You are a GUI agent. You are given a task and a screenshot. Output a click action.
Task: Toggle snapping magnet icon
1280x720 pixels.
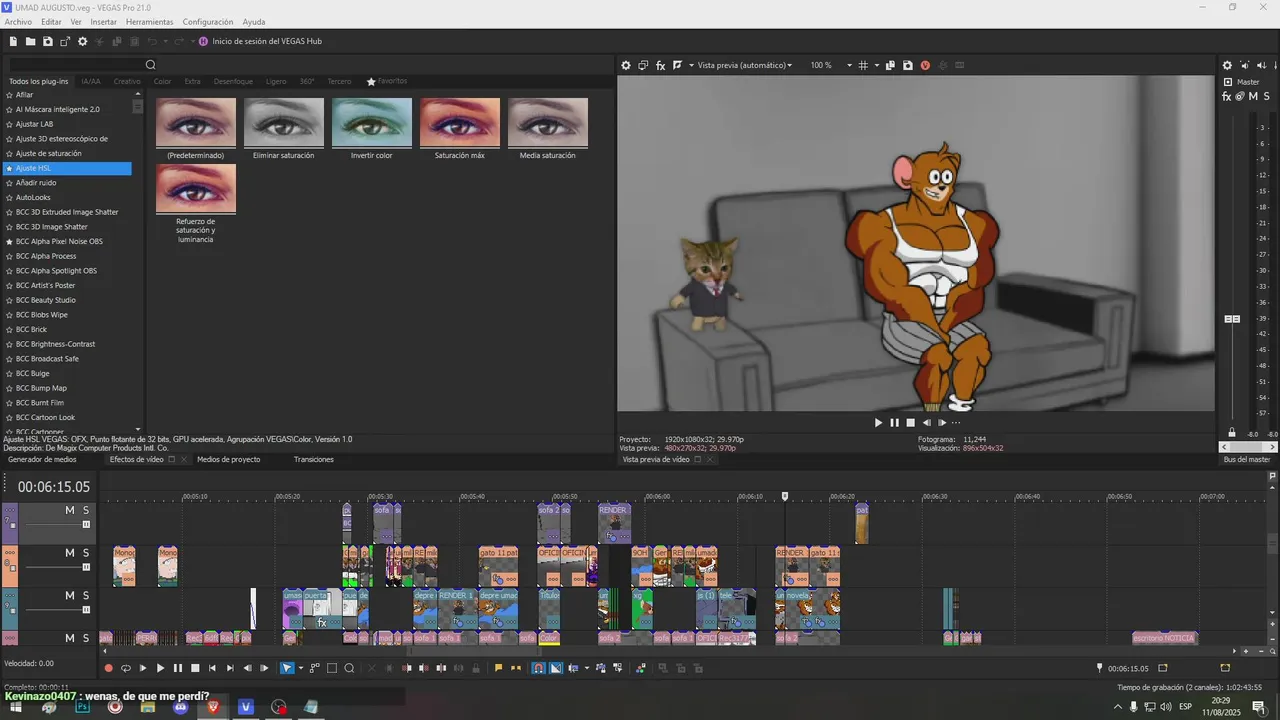(x=538, y=668)
